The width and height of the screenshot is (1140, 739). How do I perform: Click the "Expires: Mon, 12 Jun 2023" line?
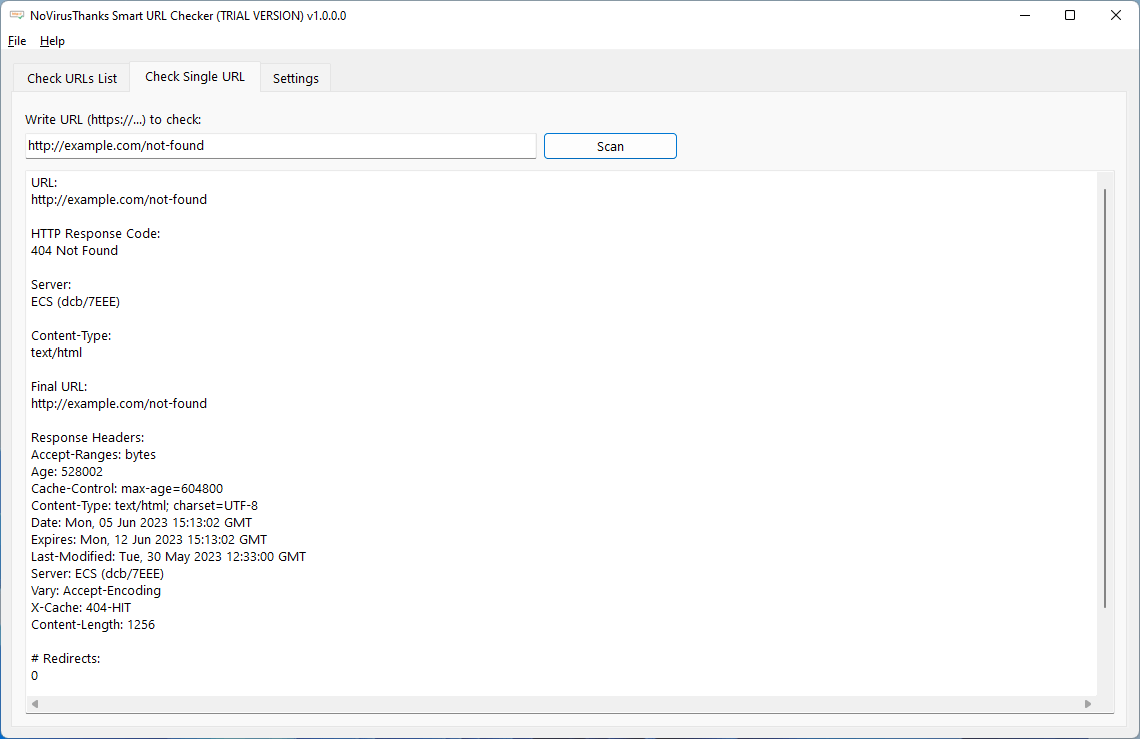point(149,540)
